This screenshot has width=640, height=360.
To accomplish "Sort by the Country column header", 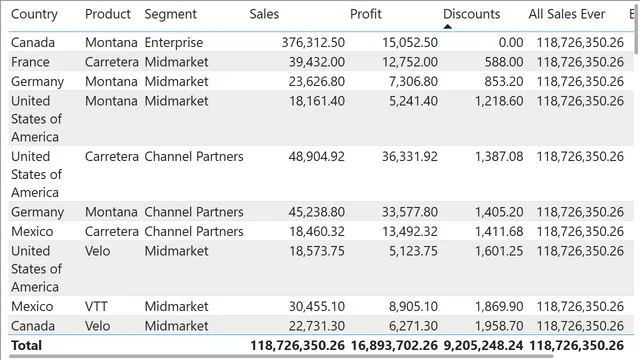I will (x=34, y=14).
